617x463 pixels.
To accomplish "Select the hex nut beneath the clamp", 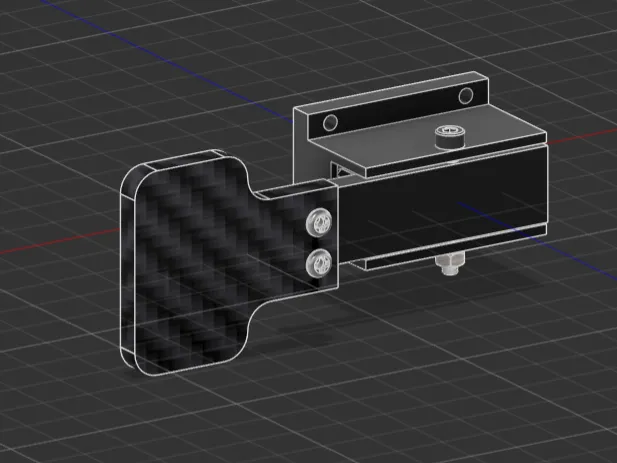I will (449, 264).
